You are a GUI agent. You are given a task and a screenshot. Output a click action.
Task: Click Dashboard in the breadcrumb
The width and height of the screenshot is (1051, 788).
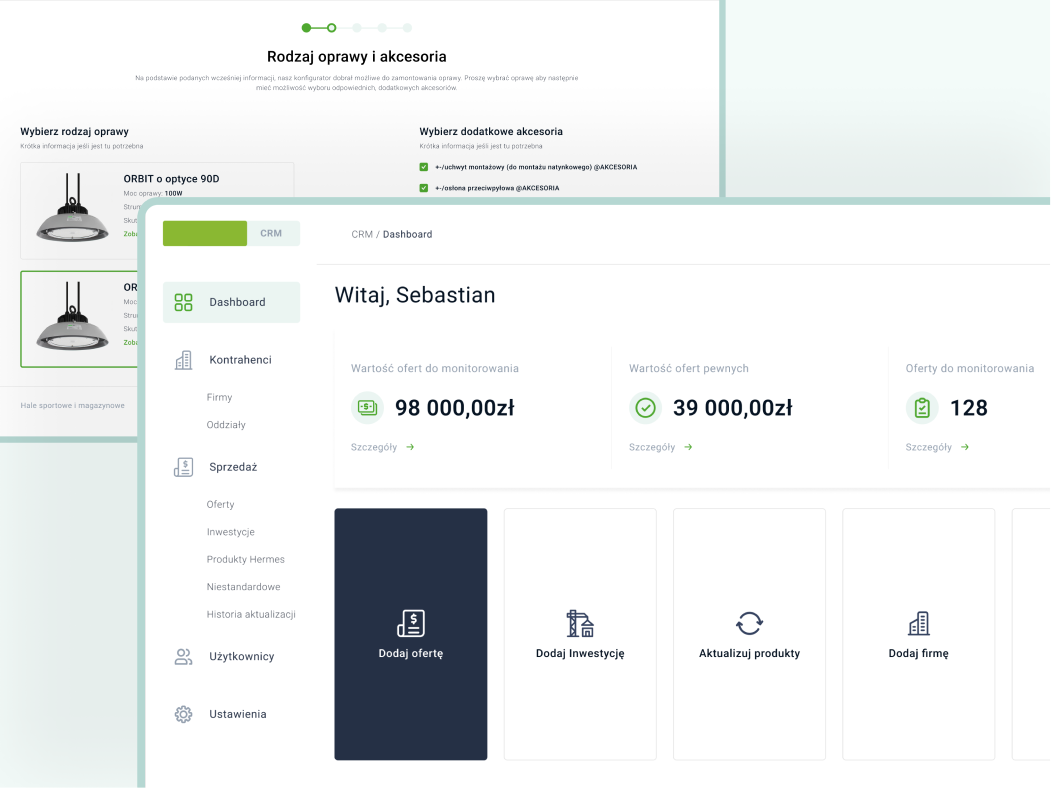(408, 235)
